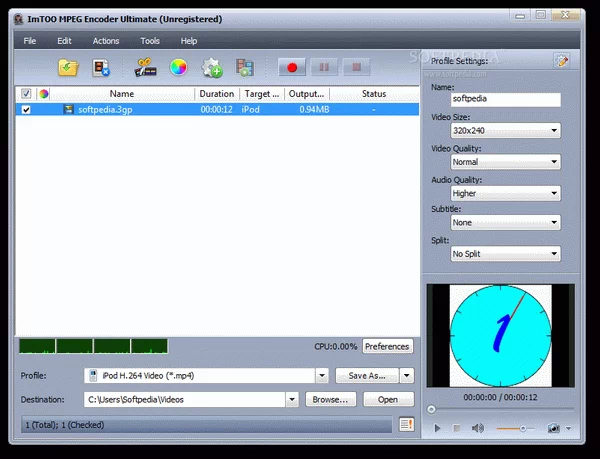Viewport: 600px width, 459px height.
Task: Take a snapshot with the camera icon
Action: coord(553,428)
